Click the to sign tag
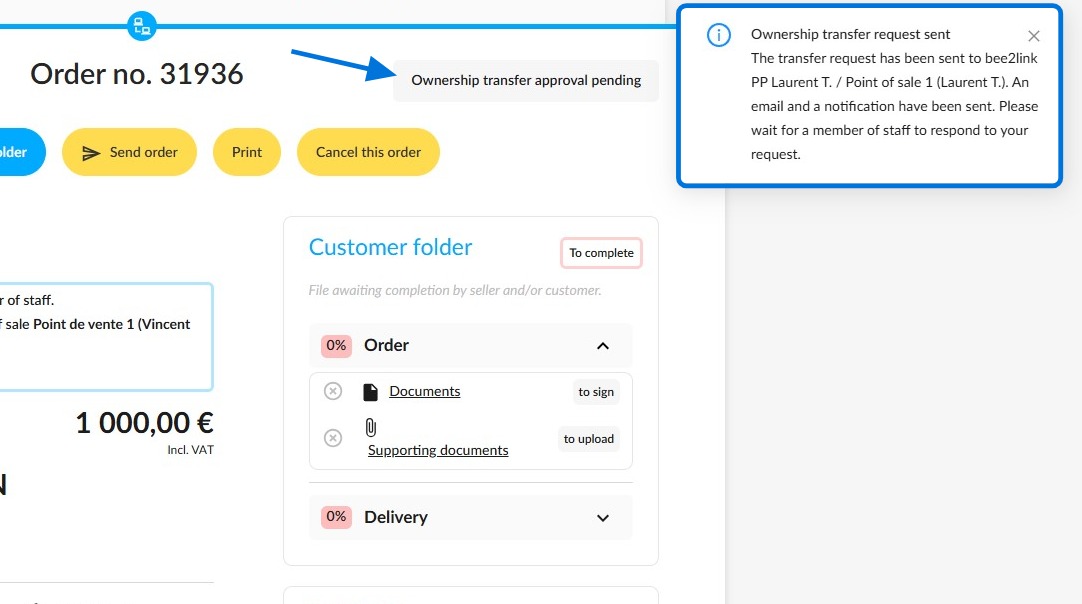The image size is (1082, 604). (596, 392)
